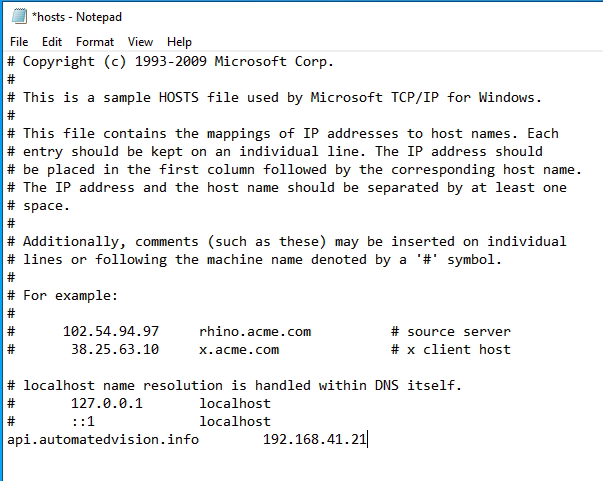The image size is (603, 481).
Task: Click the 'For example:' comment line
Action: [x=62, y=296]
